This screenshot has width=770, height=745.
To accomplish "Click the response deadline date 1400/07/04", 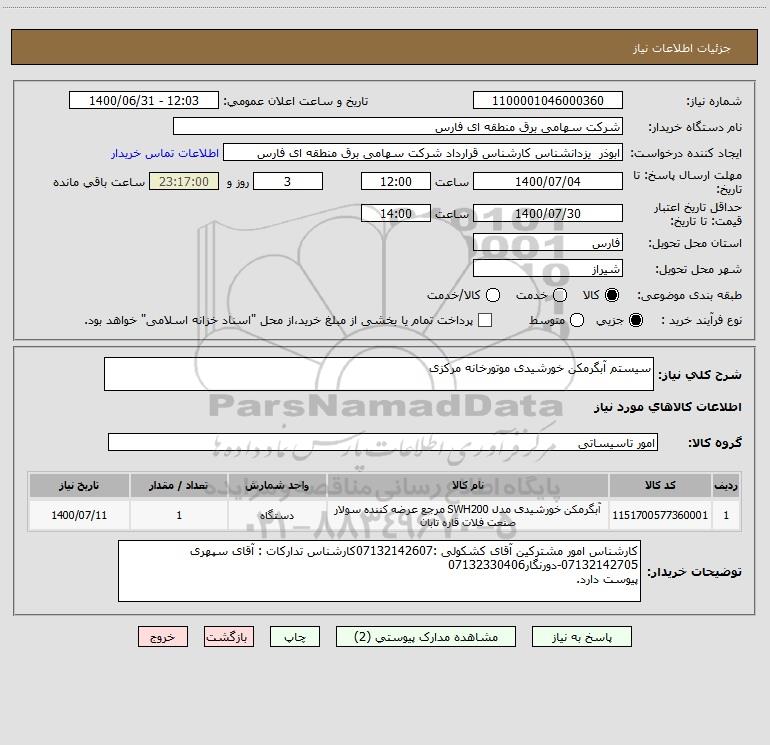I will coord(548,181).
